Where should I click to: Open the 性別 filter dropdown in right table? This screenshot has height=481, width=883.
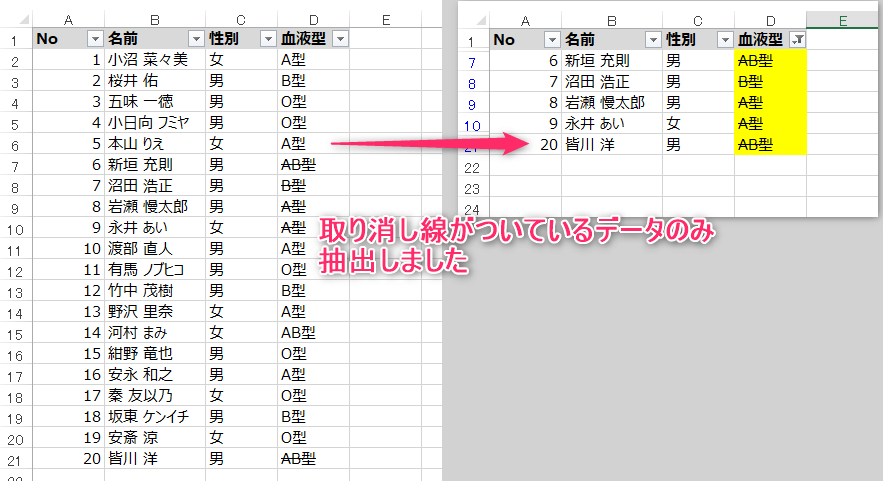(725, 40)
